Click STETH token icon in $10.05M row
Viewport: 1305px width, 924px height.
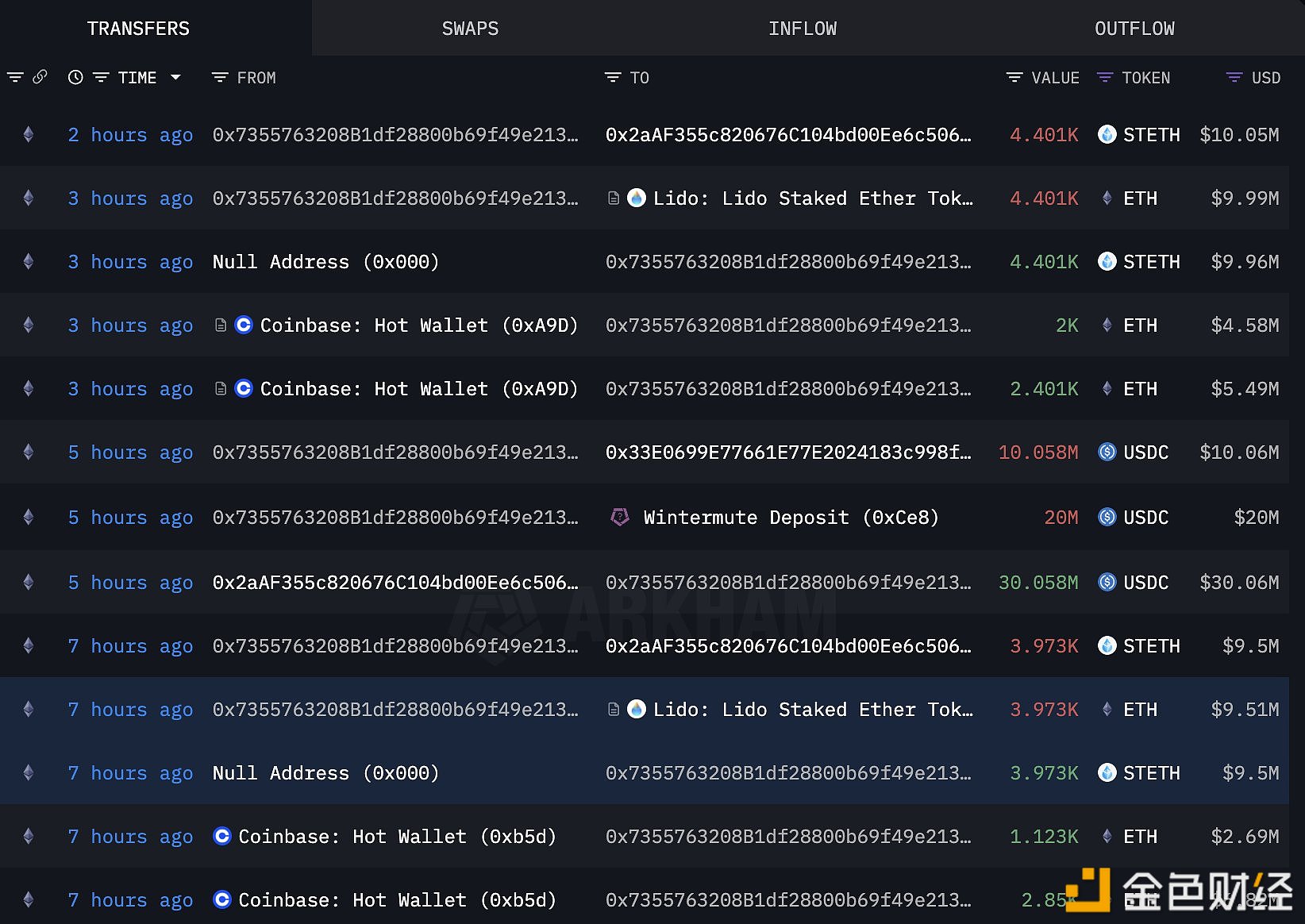[1107, 135]
